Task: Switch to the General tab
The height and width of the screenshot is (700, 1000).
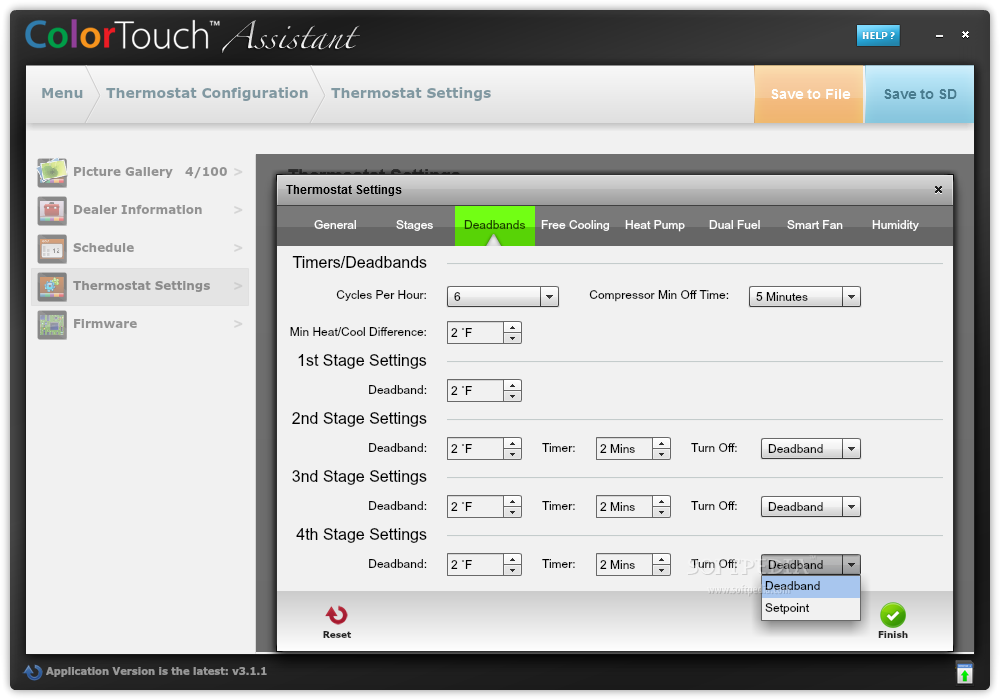Action: pos(335,225)
